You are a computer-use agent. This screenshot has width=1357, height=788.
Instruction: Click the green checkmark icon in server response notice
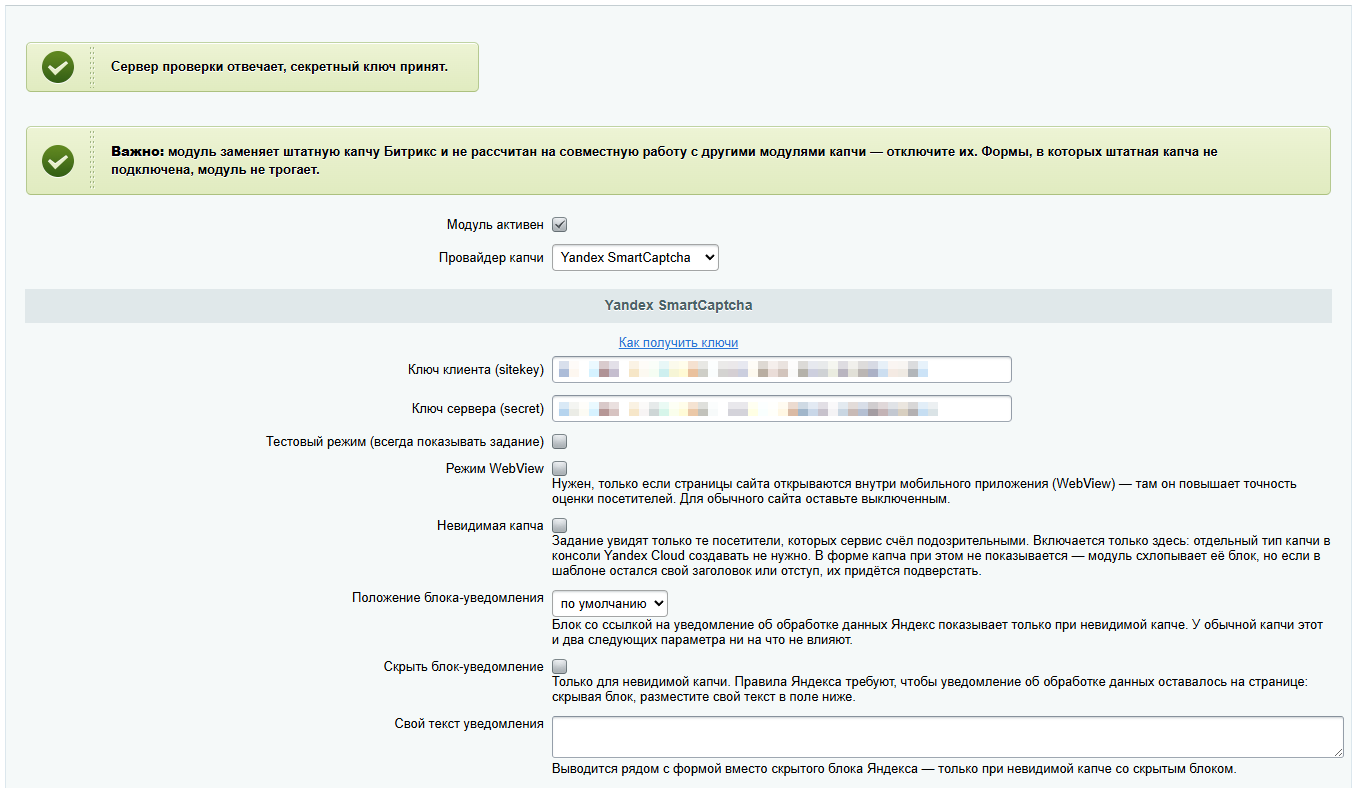pos(58,67)
